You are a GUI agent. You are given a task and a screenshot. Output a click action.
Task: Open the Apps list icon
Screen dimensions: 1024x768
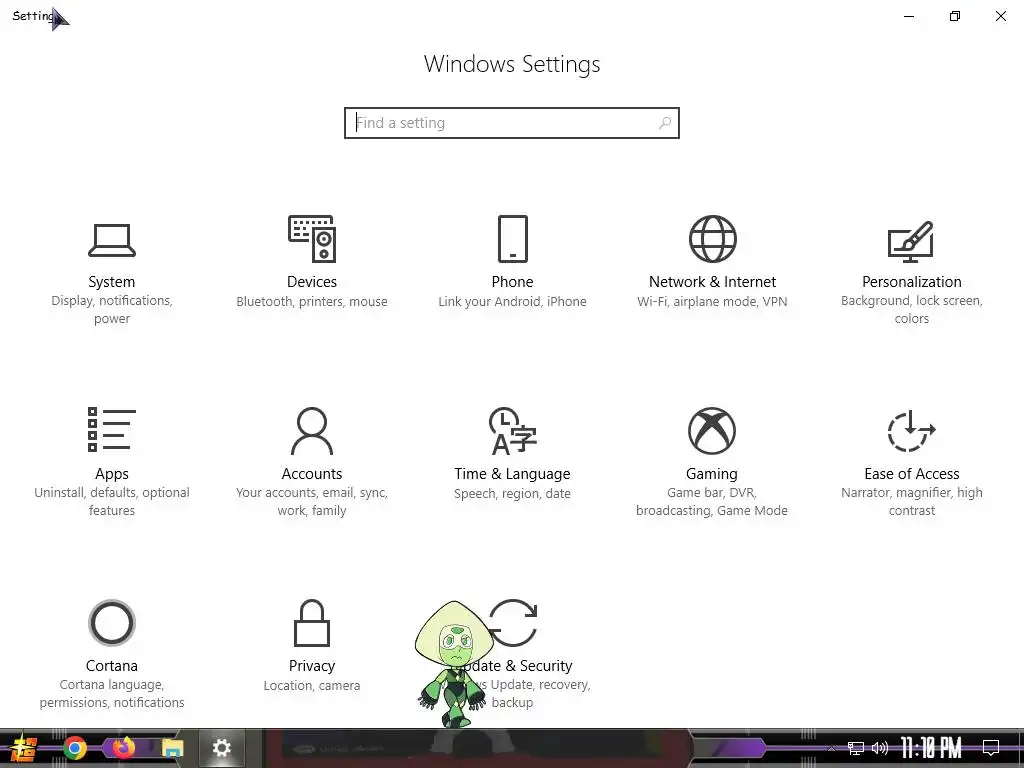[x=112, y=430]
